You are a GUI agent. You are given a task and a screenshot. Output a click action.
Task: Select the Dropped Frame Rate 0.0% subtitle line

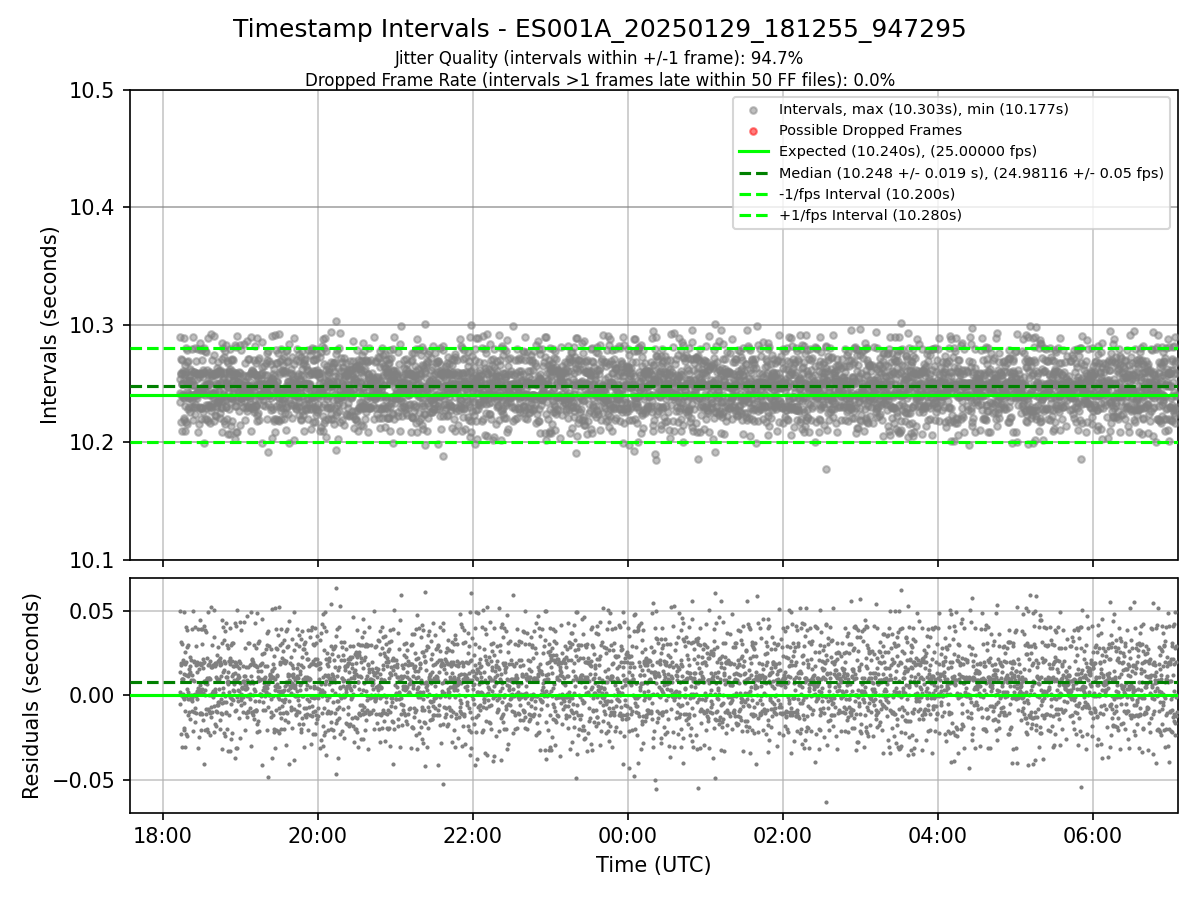click(x=600, y=80)
